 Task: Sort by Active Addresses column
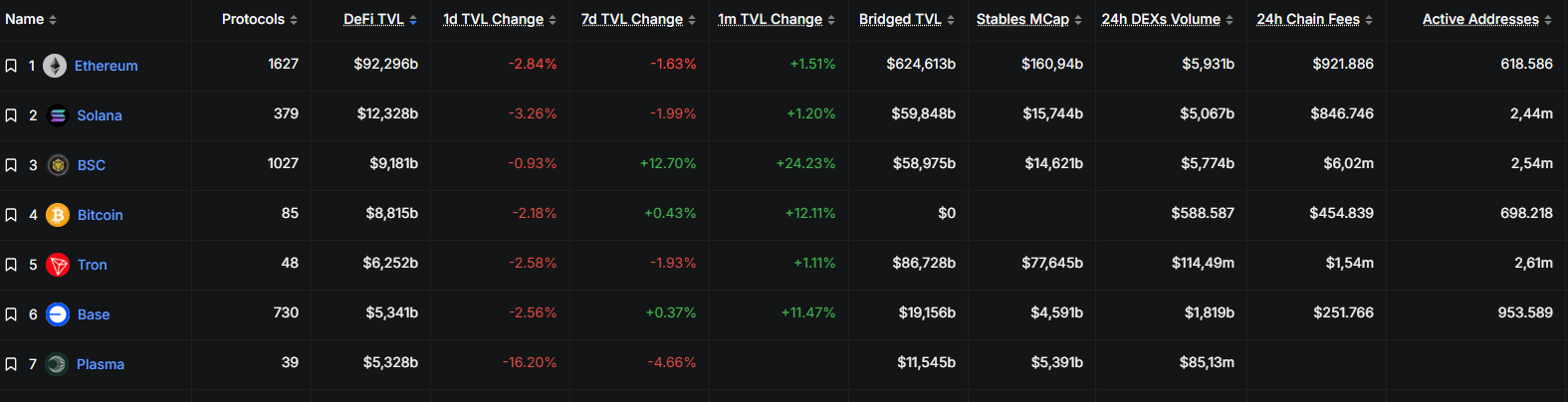[1487, 19]
